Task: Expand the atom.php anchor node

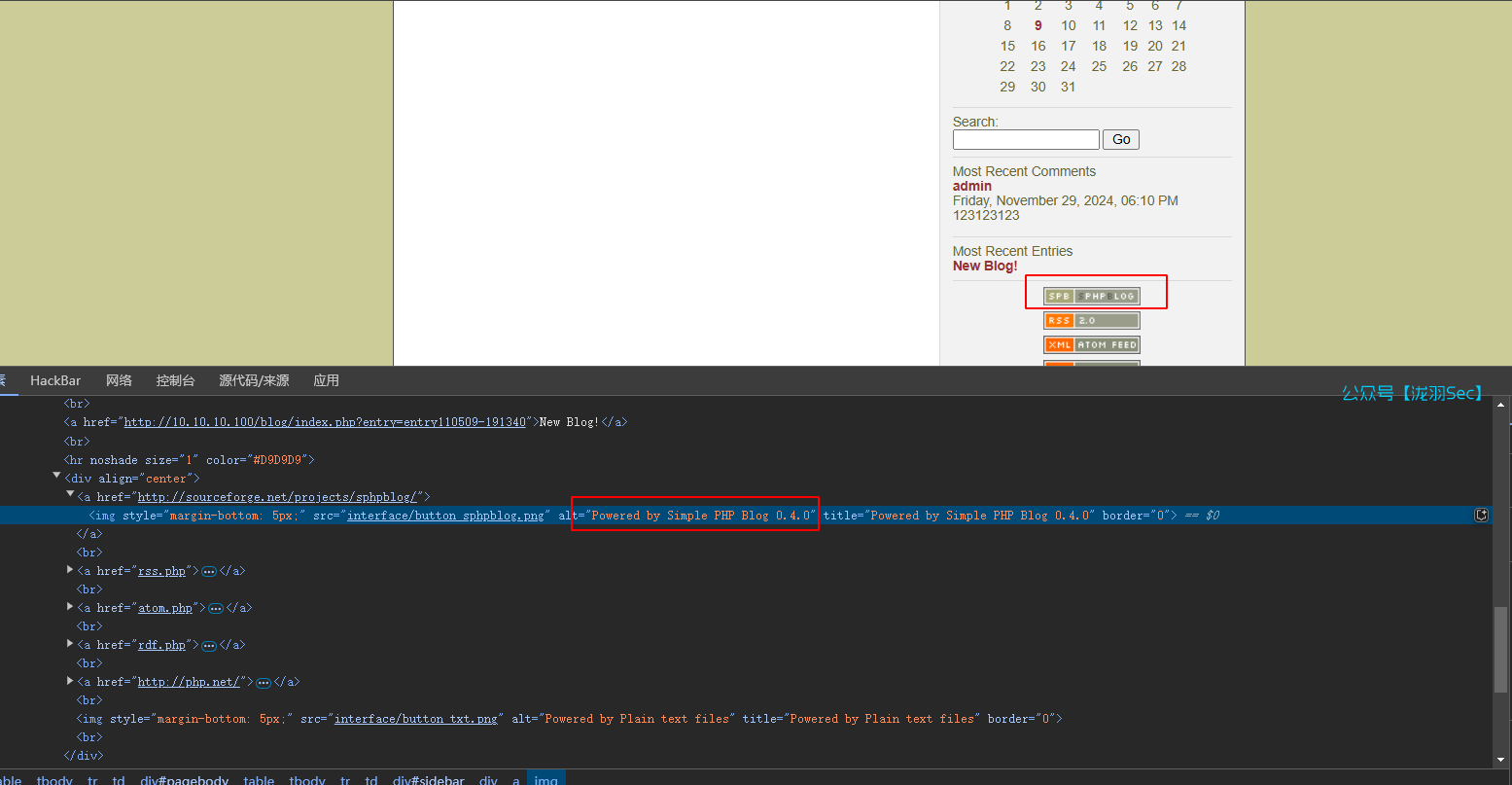Action: point(70,607)
